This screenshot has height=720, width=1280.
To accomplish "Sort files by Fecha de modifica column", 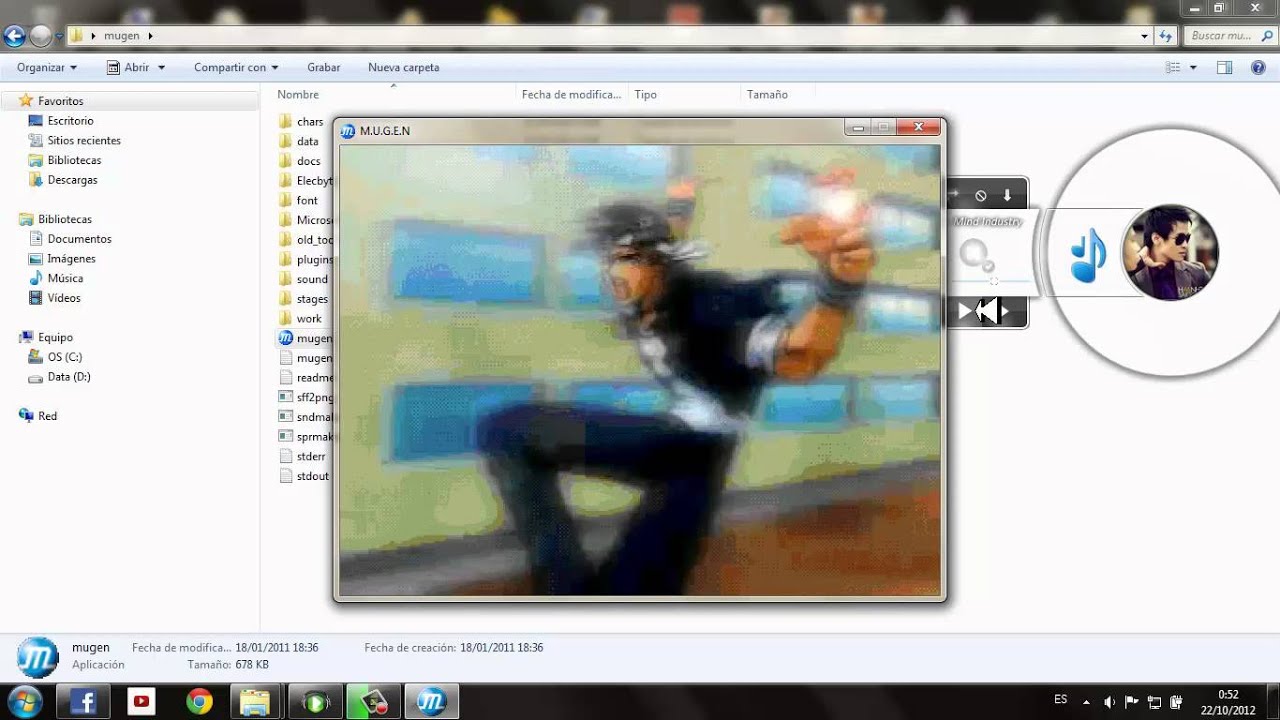I will 571,94.
